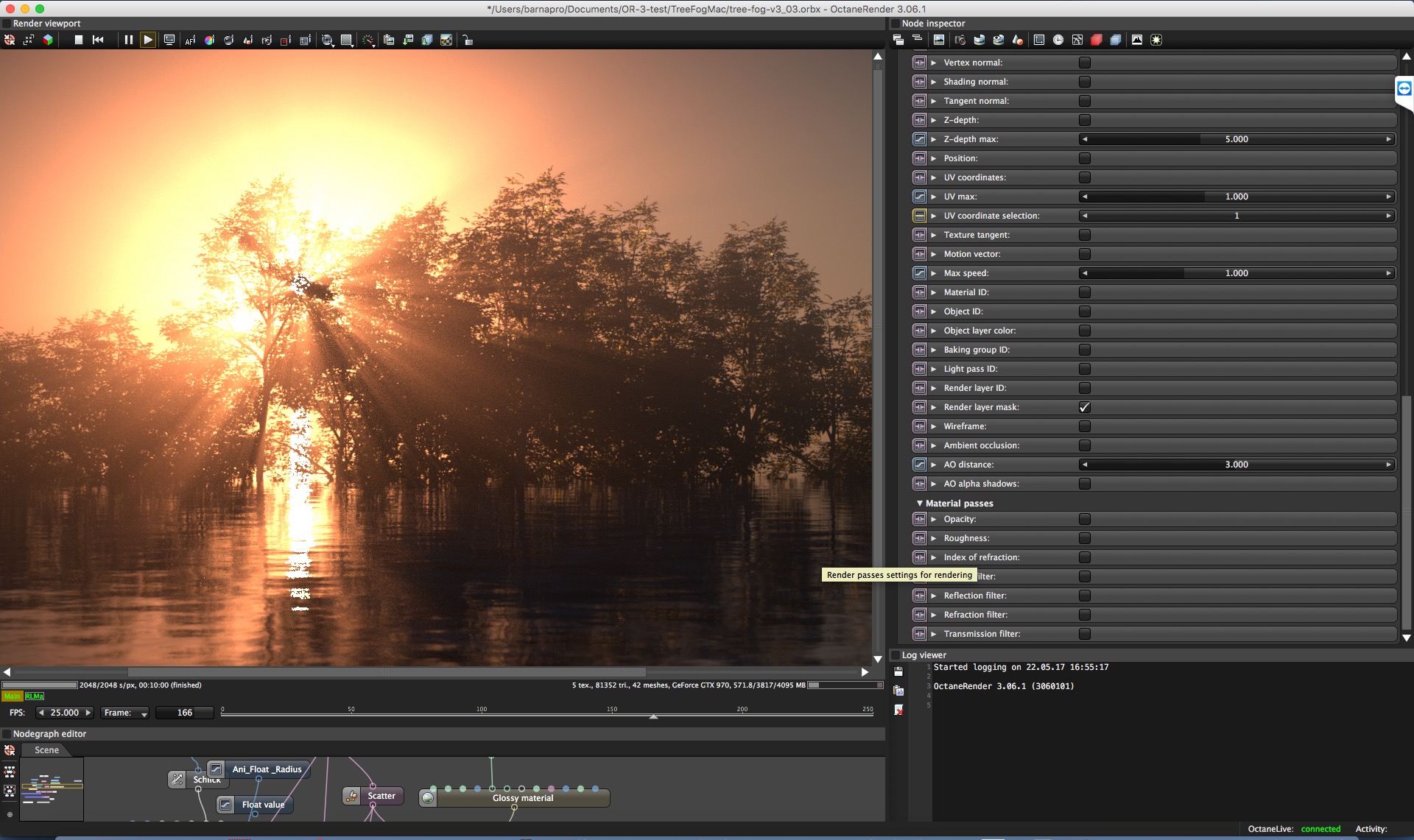Select the white balance color picker

[x=209, y=40]
